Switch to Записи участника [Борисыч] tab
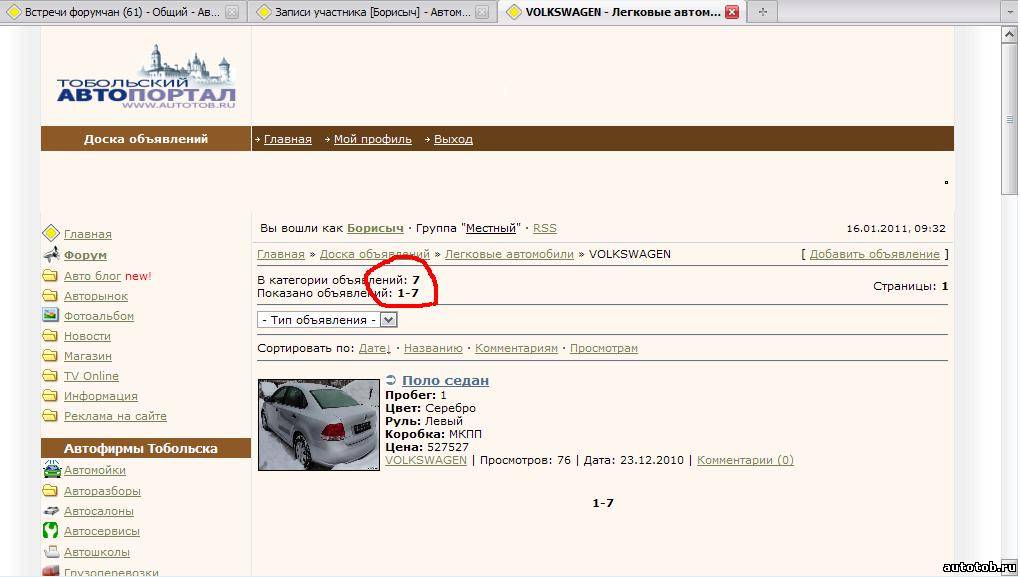This screenshot has height=577, width=1021. coord(372,12)
